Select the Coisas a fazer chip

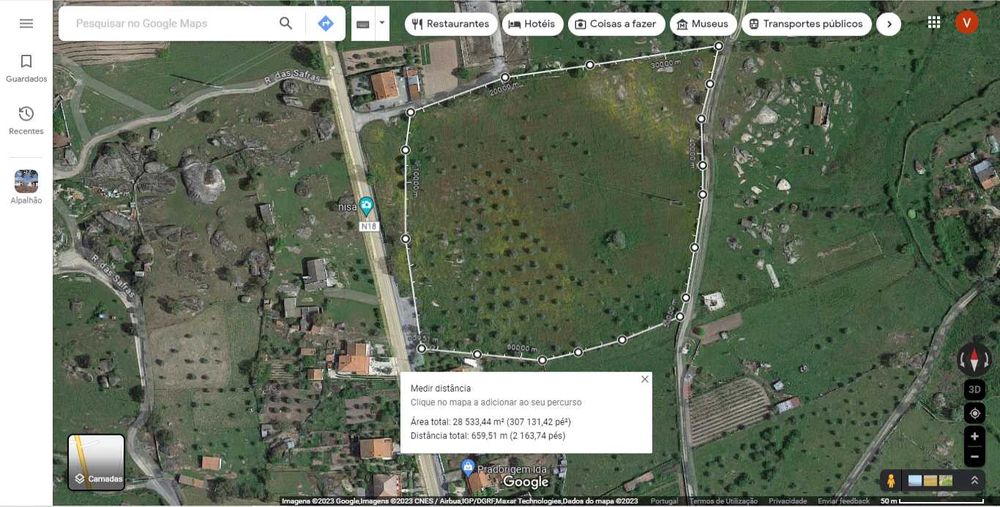tap(616, 24)
